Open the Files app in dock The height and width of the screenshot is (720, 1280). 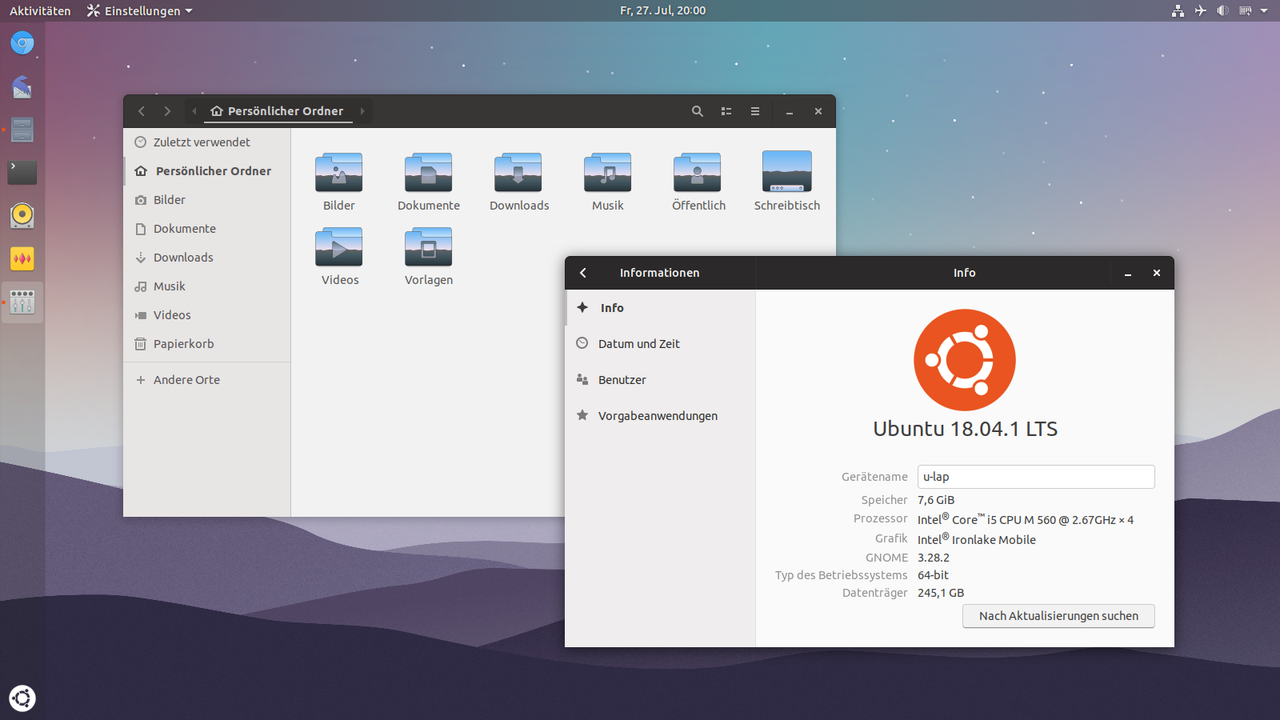(22, 130)
